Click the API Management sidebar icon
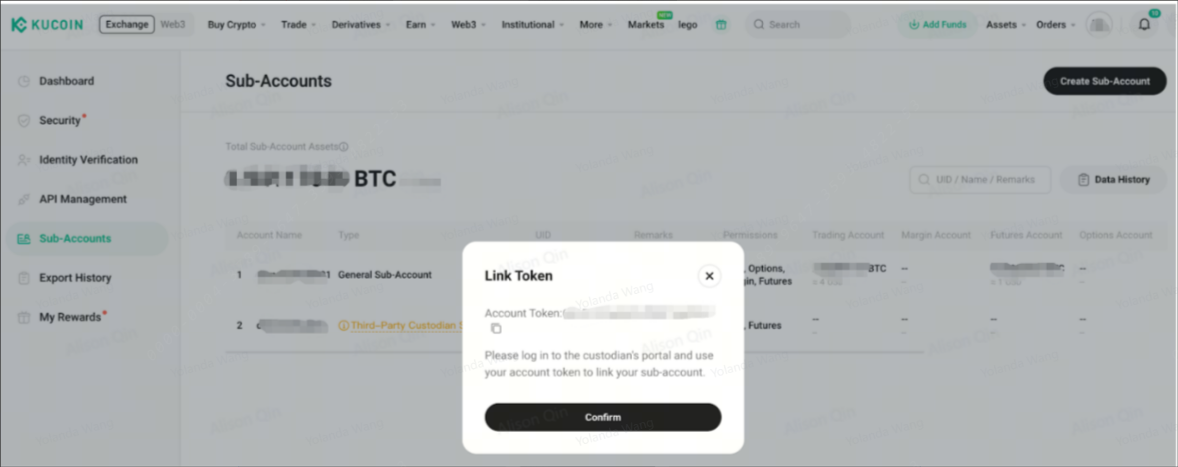 [x=24, y=199]
